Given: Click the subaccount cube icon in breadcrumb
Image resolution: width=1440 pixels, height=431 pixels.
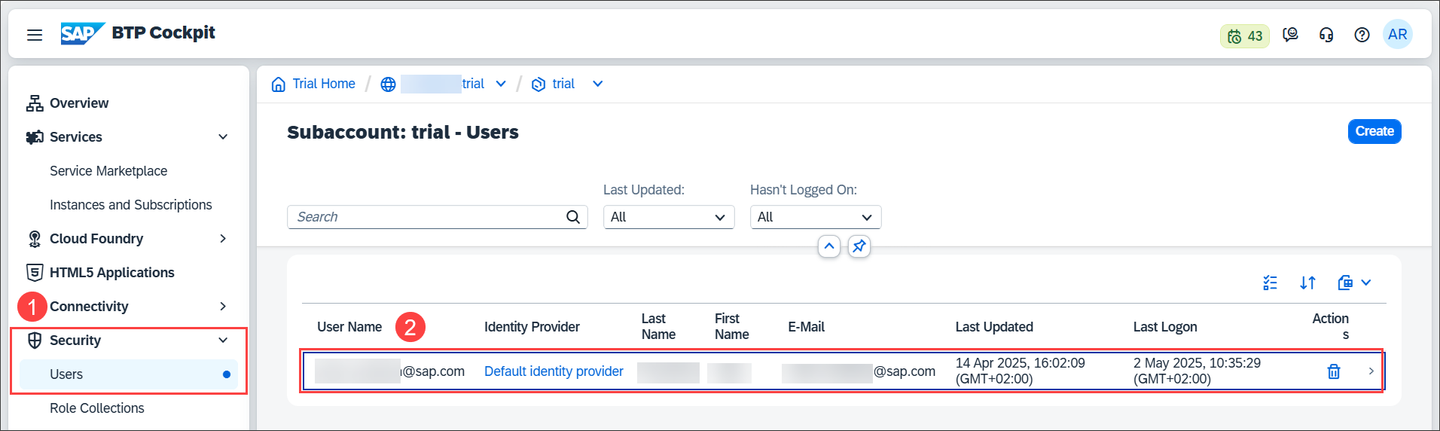Looking at the screenshot, I should click(x=538, y=84).
